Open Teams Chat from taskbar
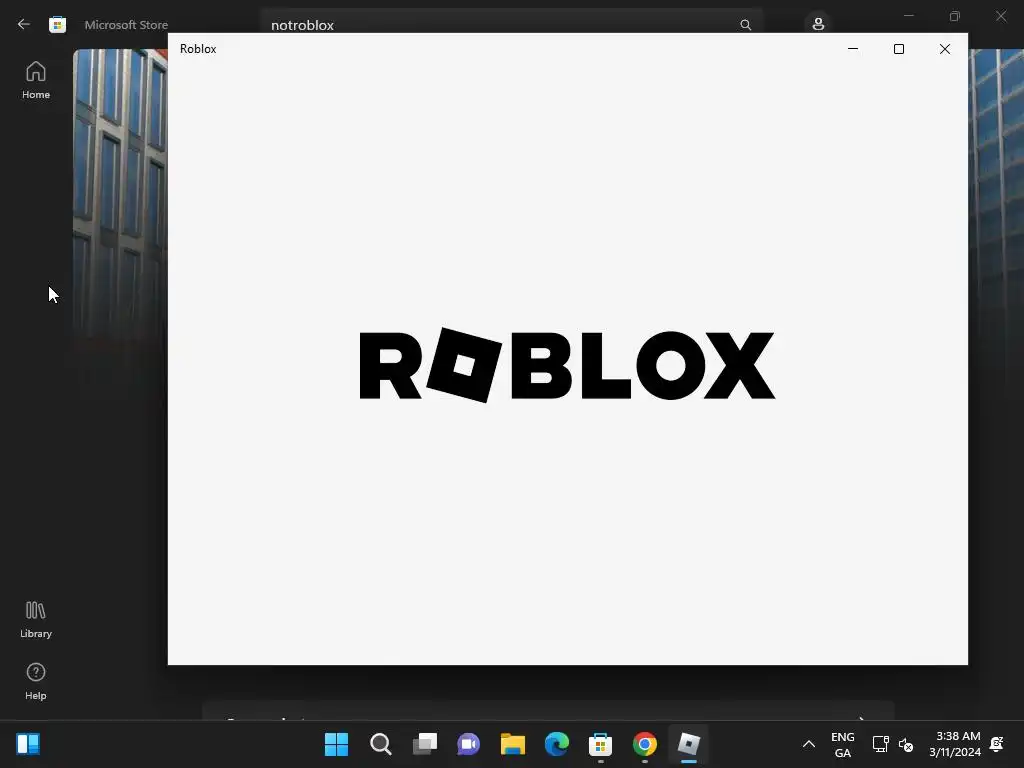Image resolution: width=1024 pixels, height=768 pixels. point(468,744)
